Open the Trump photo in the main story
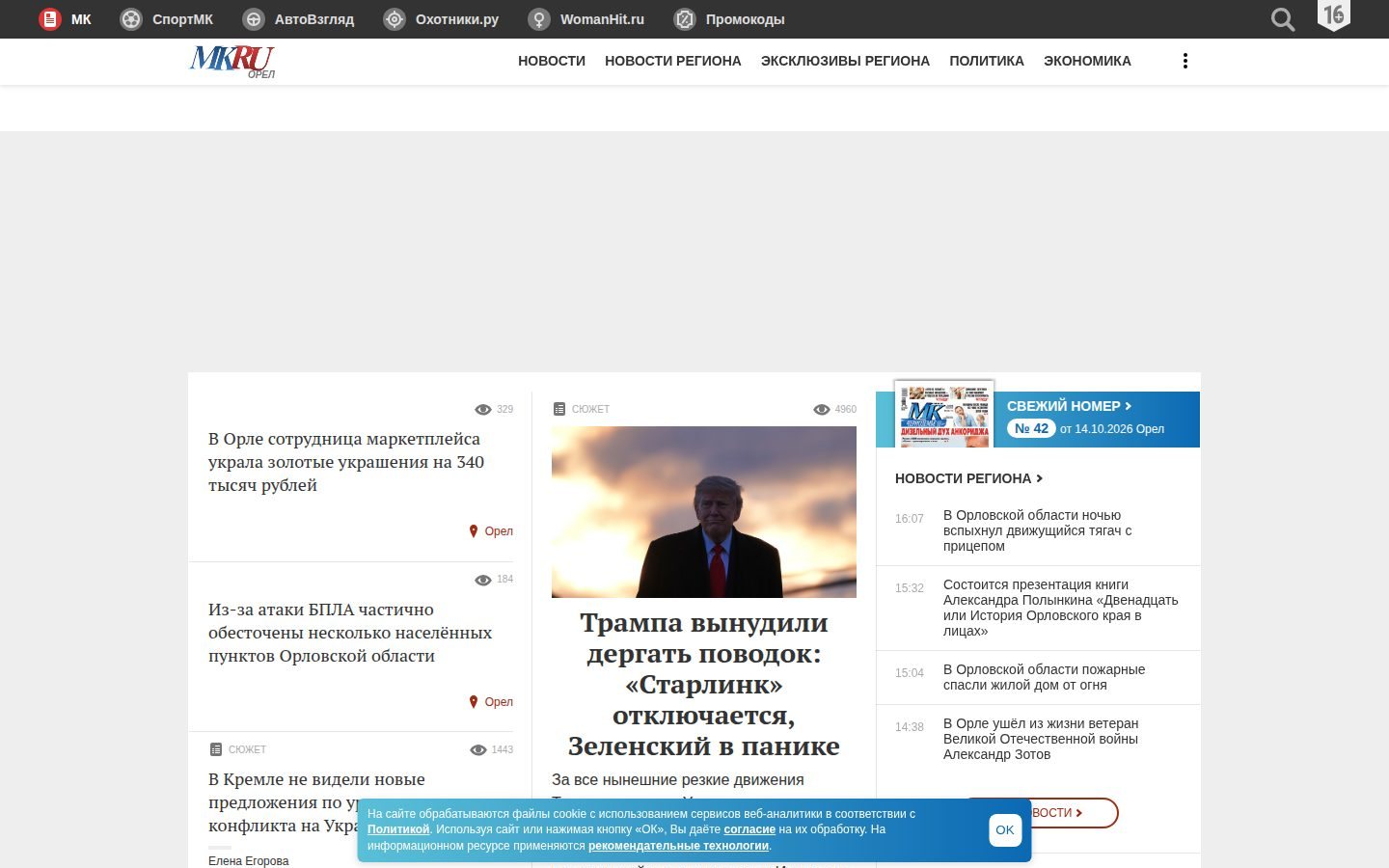Screen dimensions: 1389x868 (704, 512)
